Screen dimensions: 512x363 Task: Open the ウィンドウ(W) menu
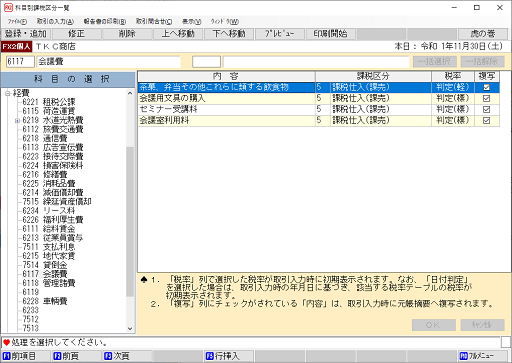[225, 22]
